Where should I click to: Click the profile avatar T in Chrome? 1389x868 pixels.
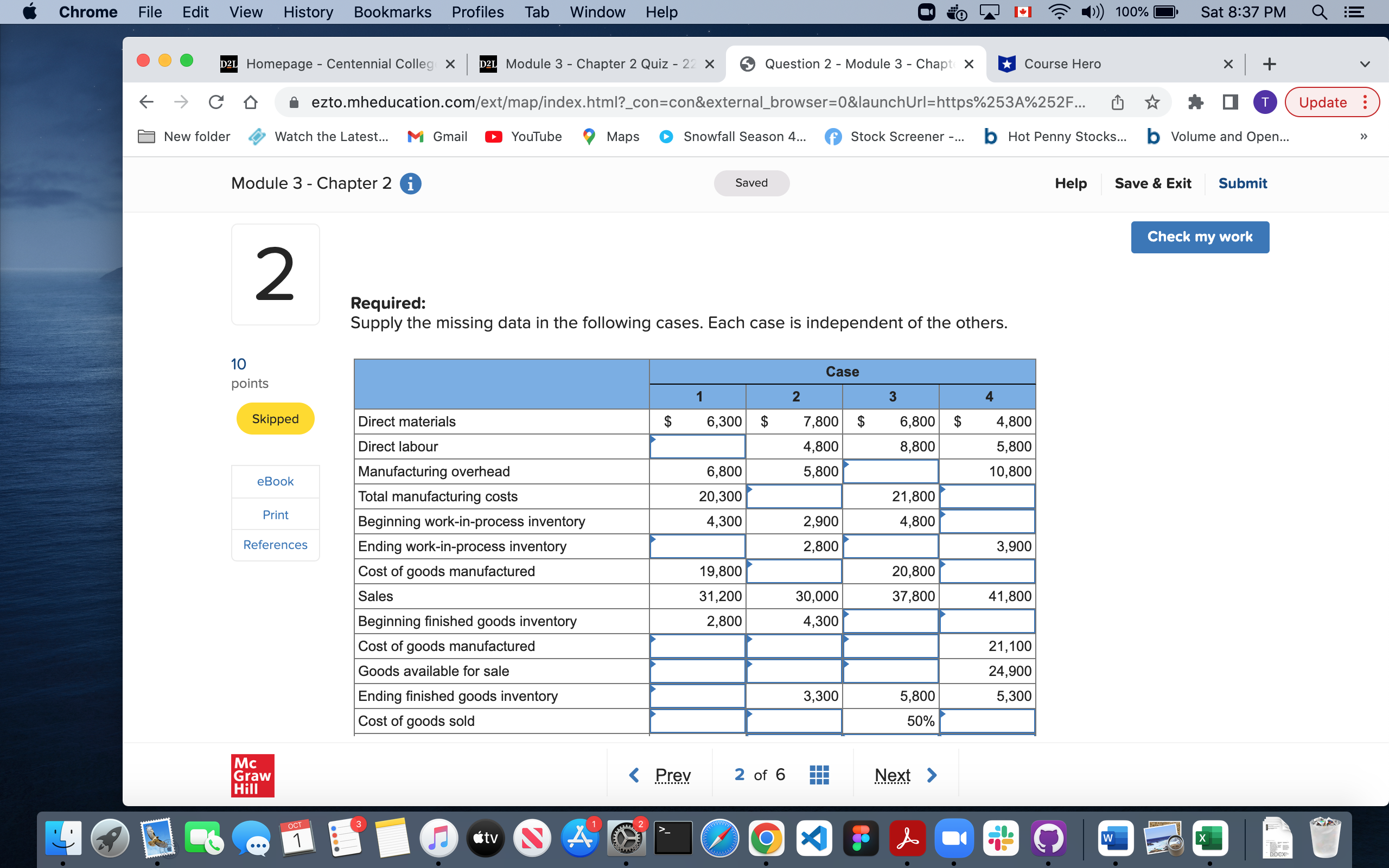(x=1265, y=102)
